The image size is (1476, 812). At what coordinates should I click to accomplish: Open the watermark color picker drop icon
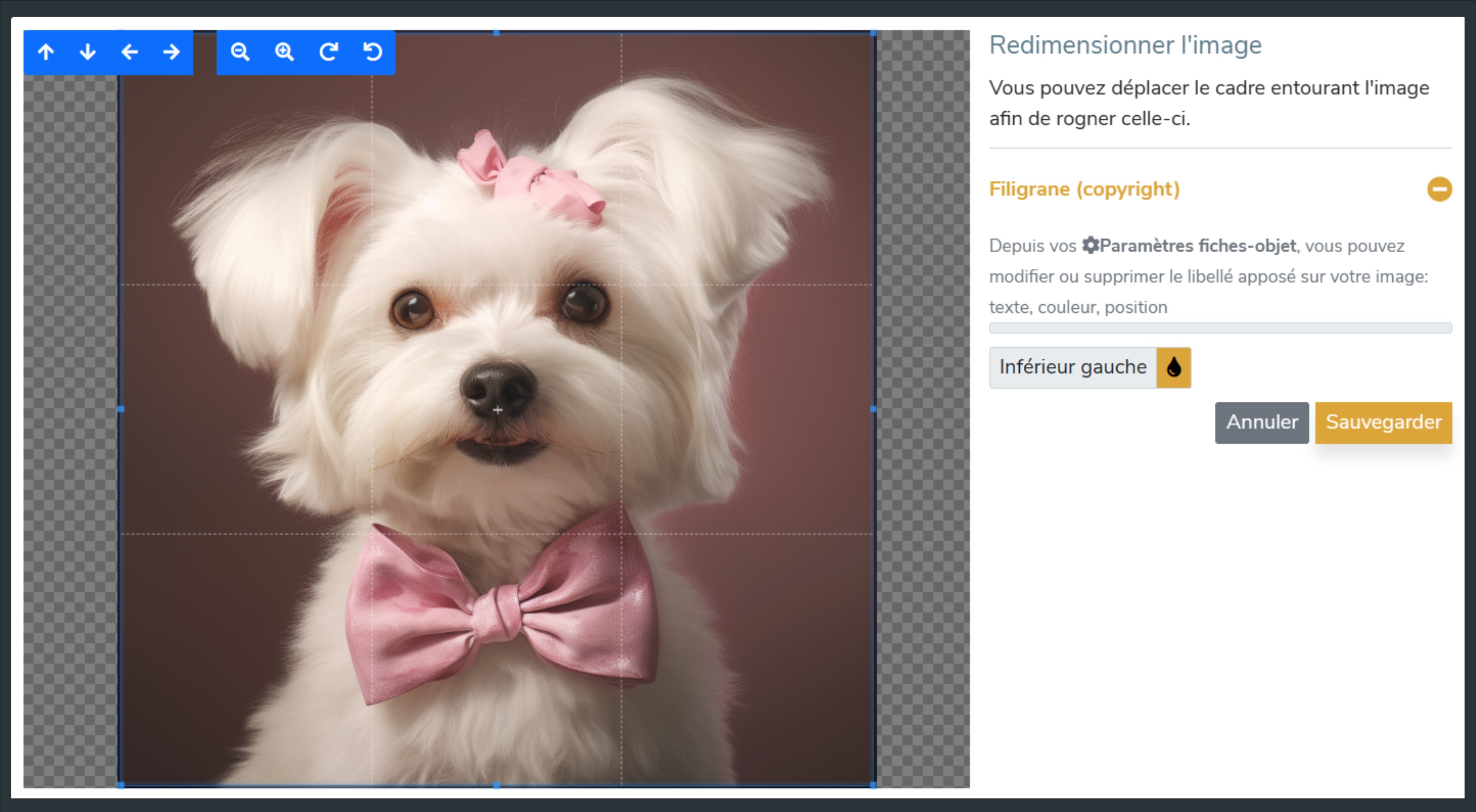[x=1173, y=367]
